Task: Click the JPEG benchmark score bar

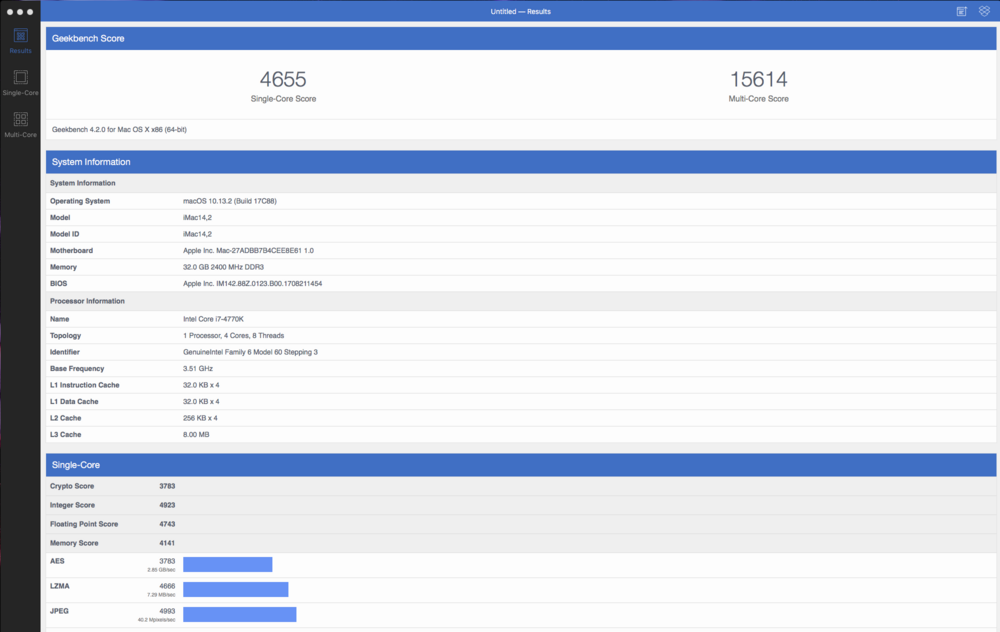Action: click(x=240, y=614)
